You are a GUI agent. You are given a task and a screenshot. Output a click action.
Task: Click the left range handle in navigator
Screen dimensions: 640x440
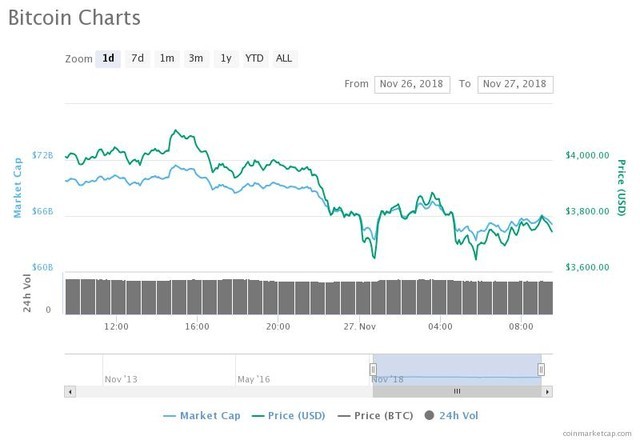click(373, 369)
